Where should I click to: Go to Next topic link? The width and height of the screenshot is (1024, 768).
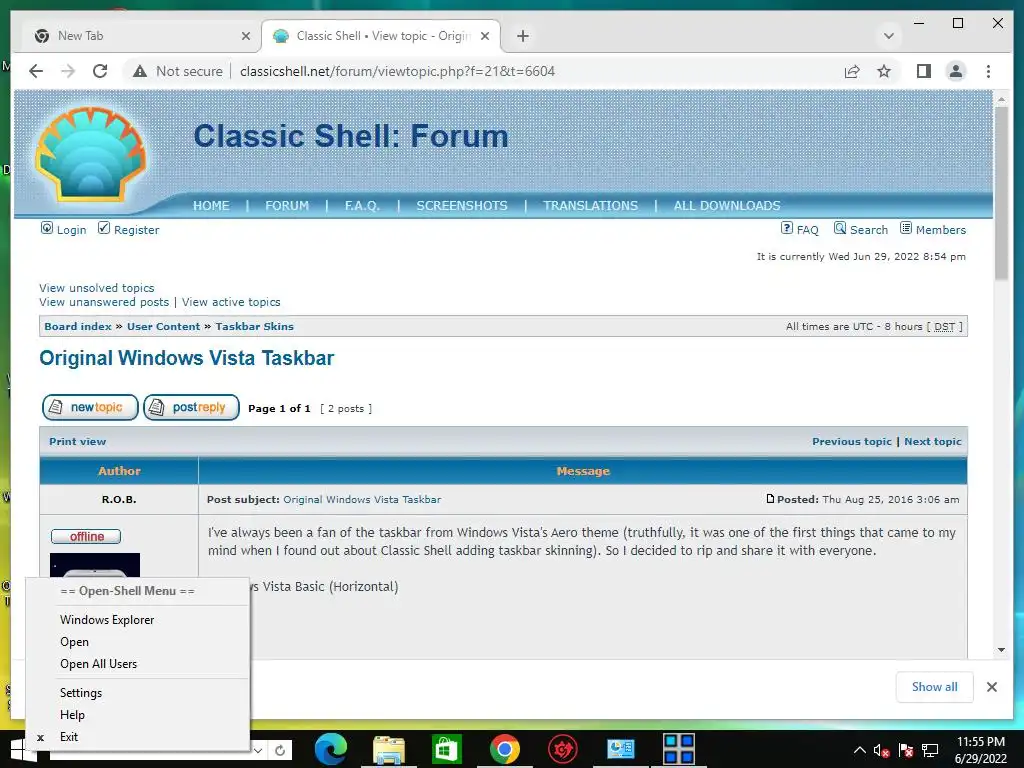click(933, 441)
